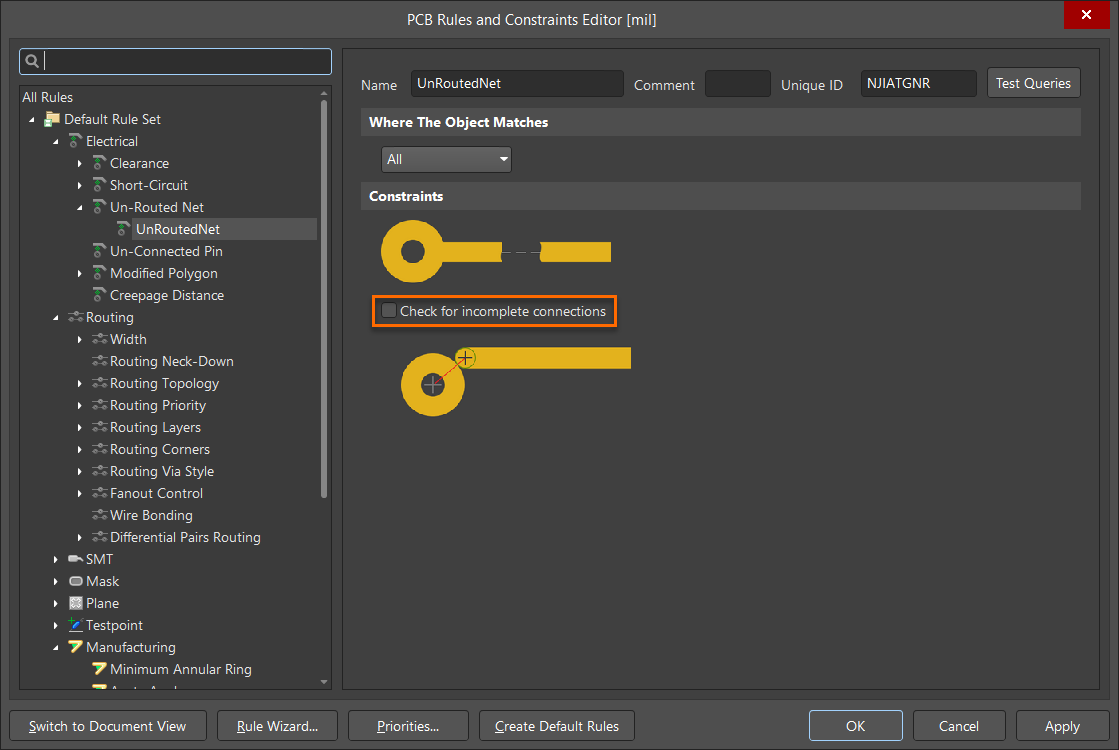Click the Electrical category icon
Image resolution: width=1119 pixels, height=750 pixels.
tap(75, 141)
